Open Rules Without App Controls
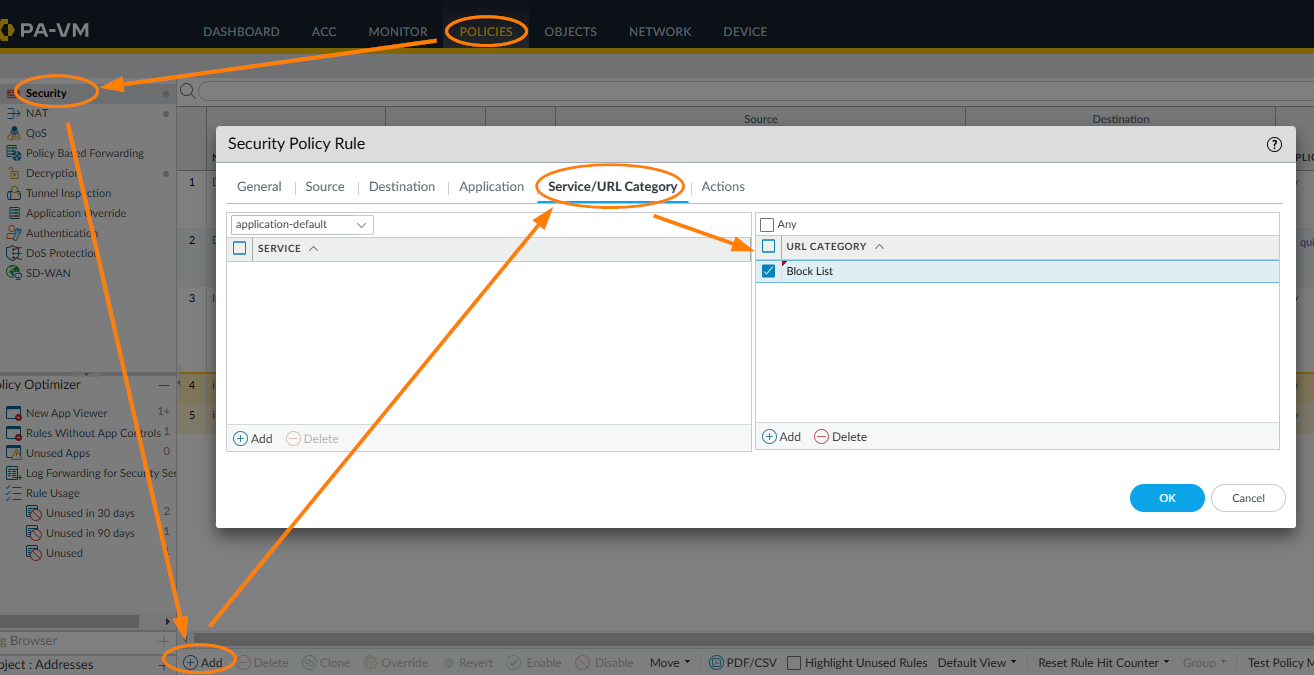The width and height of the screenshot is (1314, 675). (93, 433)
